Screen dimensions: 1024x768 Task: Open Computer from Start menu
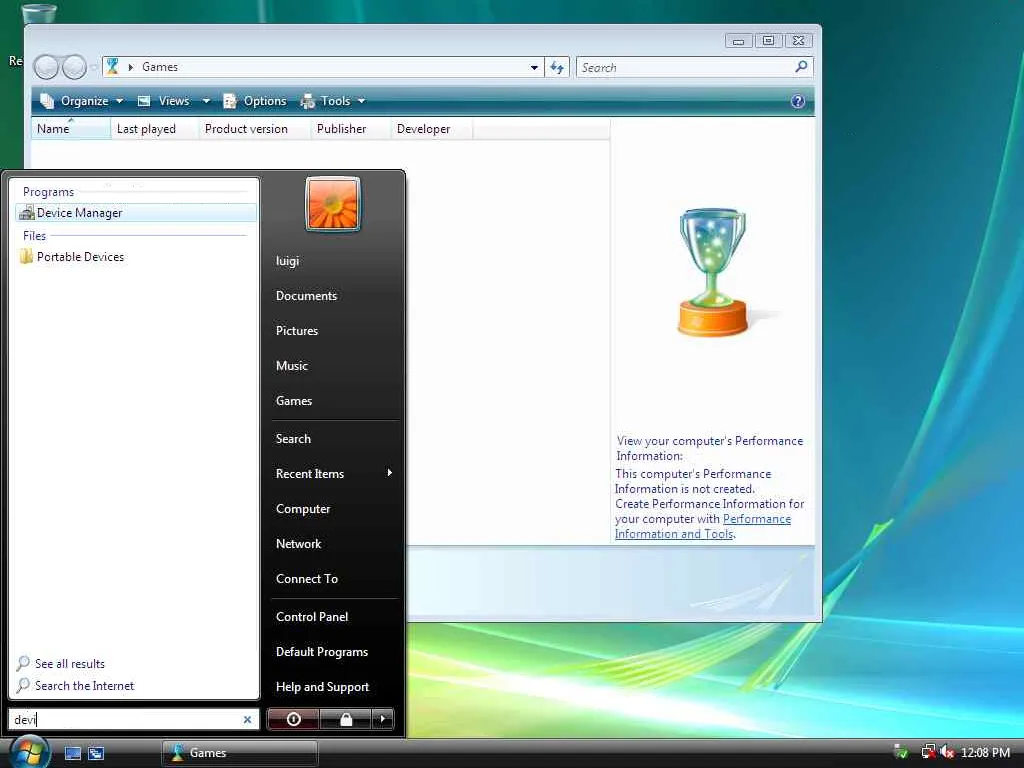coord(303,509)
